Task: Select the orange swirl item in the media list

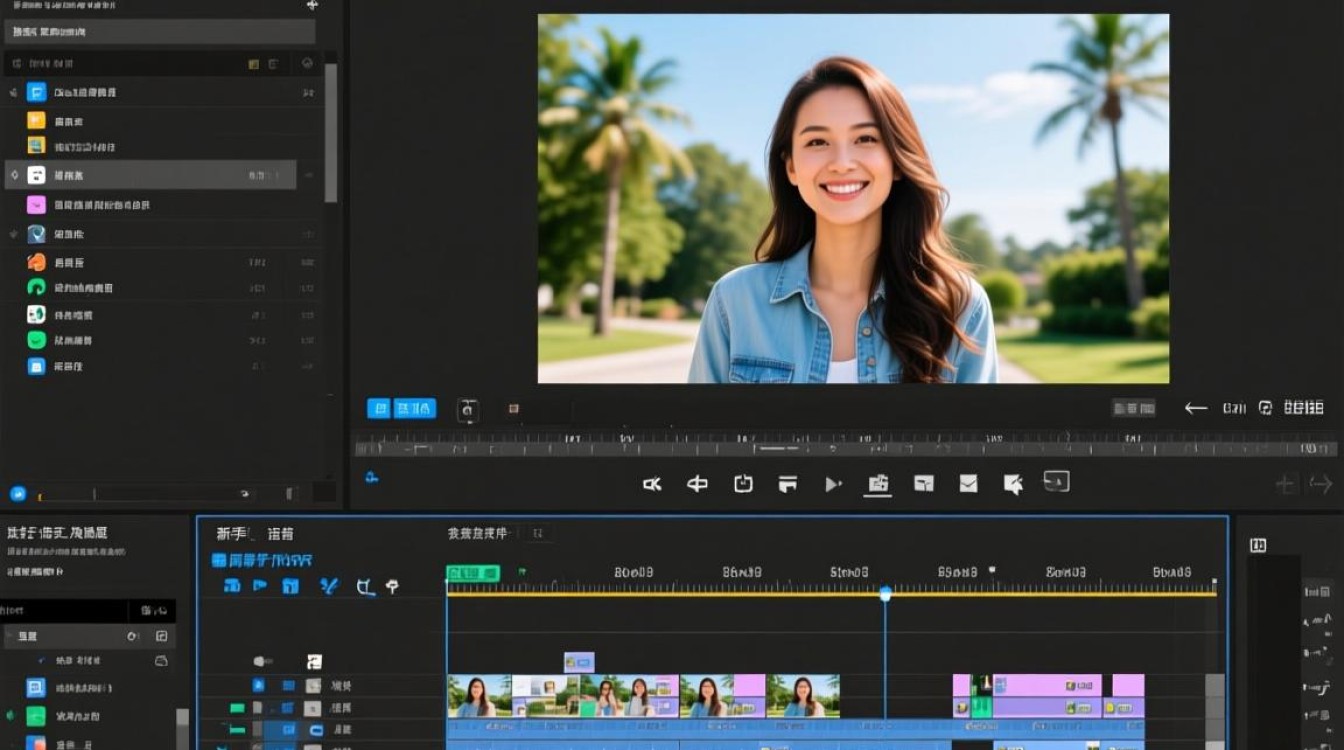Action: tap(36, 262)
